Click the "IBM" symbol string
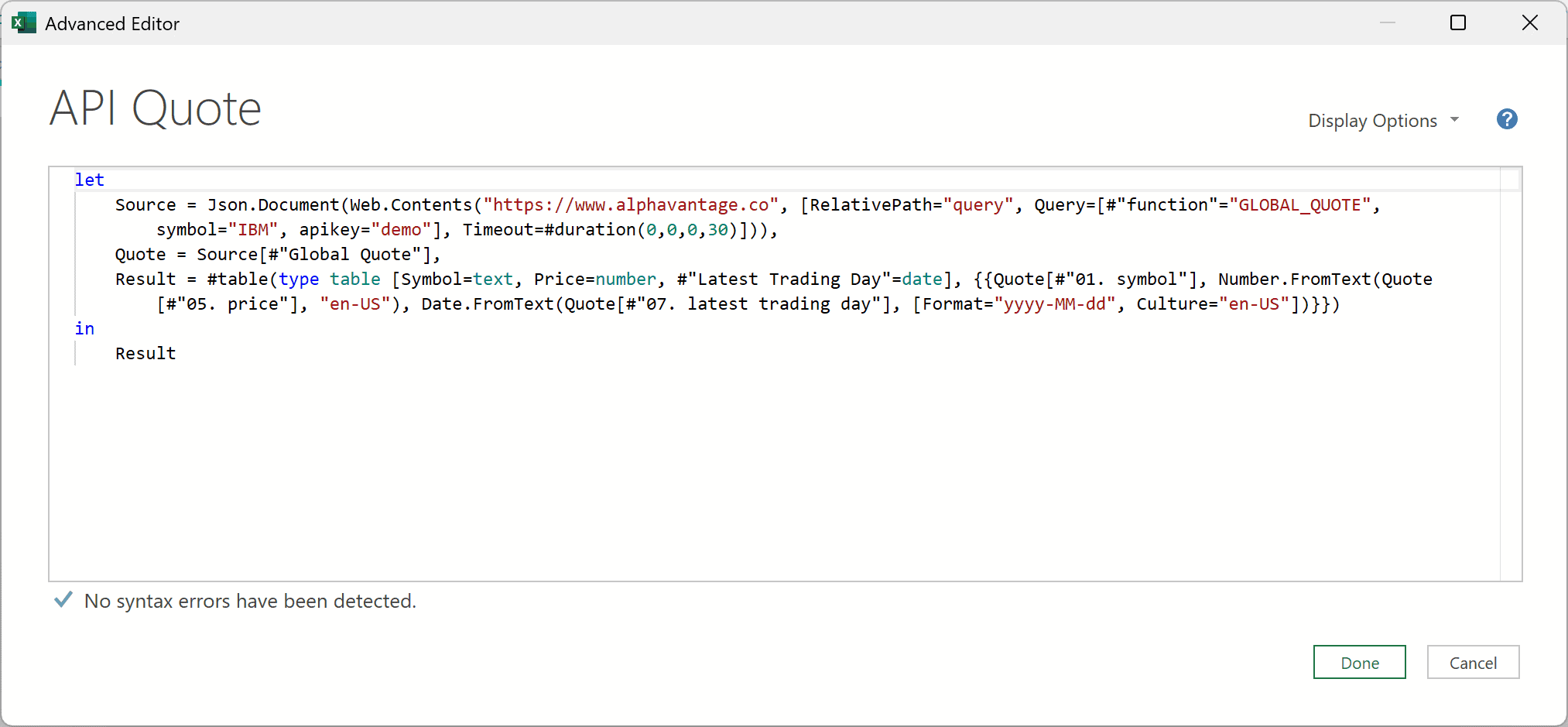Image resolution: width=1568 pixels, height=727 pixels. (x=253, y=229)
